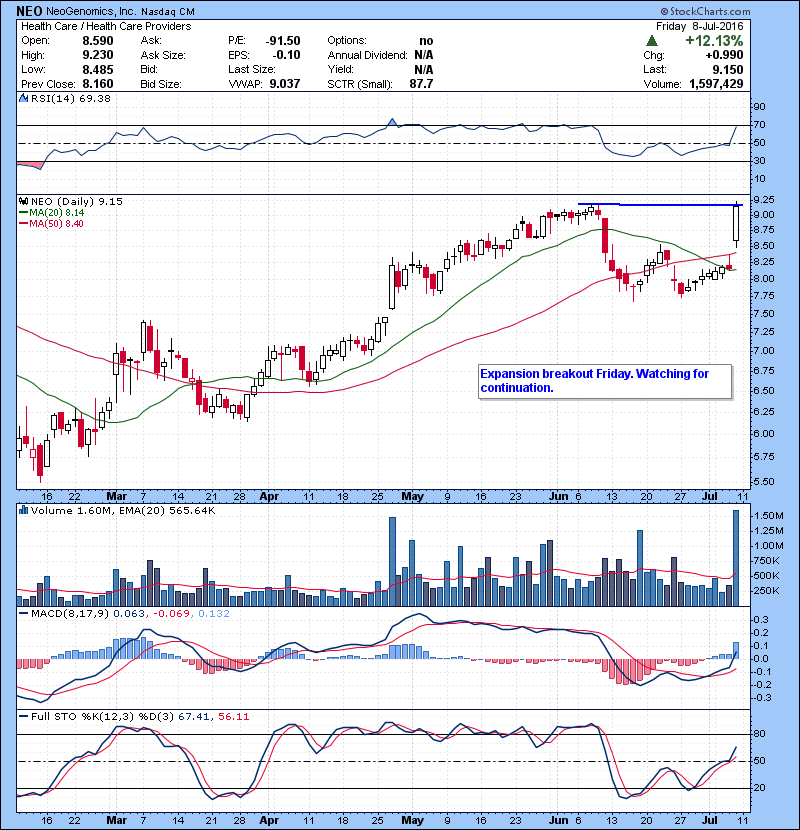Click the green up-triangle change indicator
This screenshot has width=800, height=830.
pyautogui.click(x=652, y=41)
